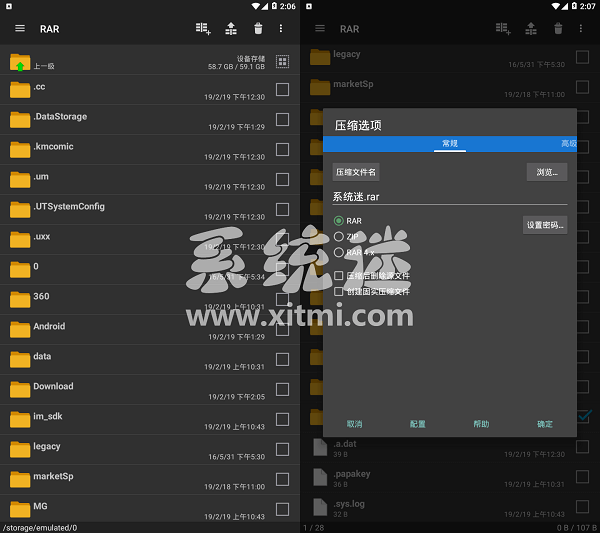Open the Android folder icon
Screen dimensions: 600x533
pos(20,329)
